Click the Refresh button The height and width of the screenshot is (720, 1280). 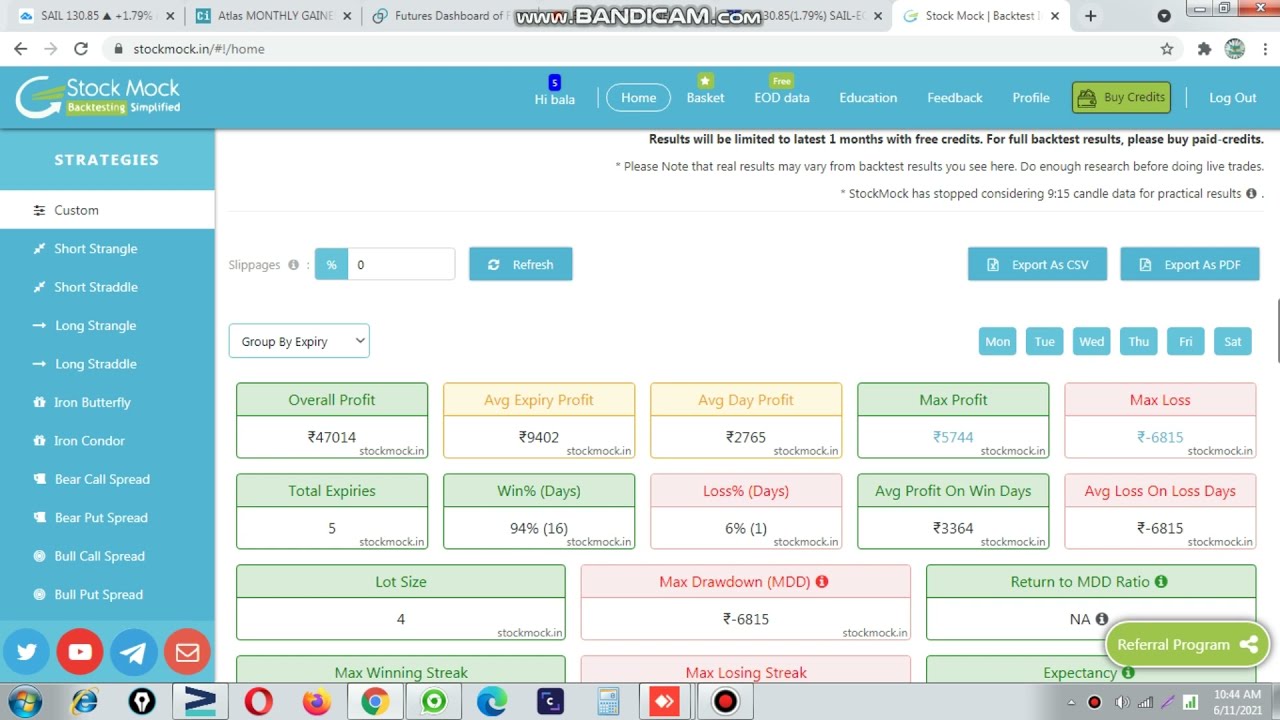pyautogui.click(x=521, y=264)
